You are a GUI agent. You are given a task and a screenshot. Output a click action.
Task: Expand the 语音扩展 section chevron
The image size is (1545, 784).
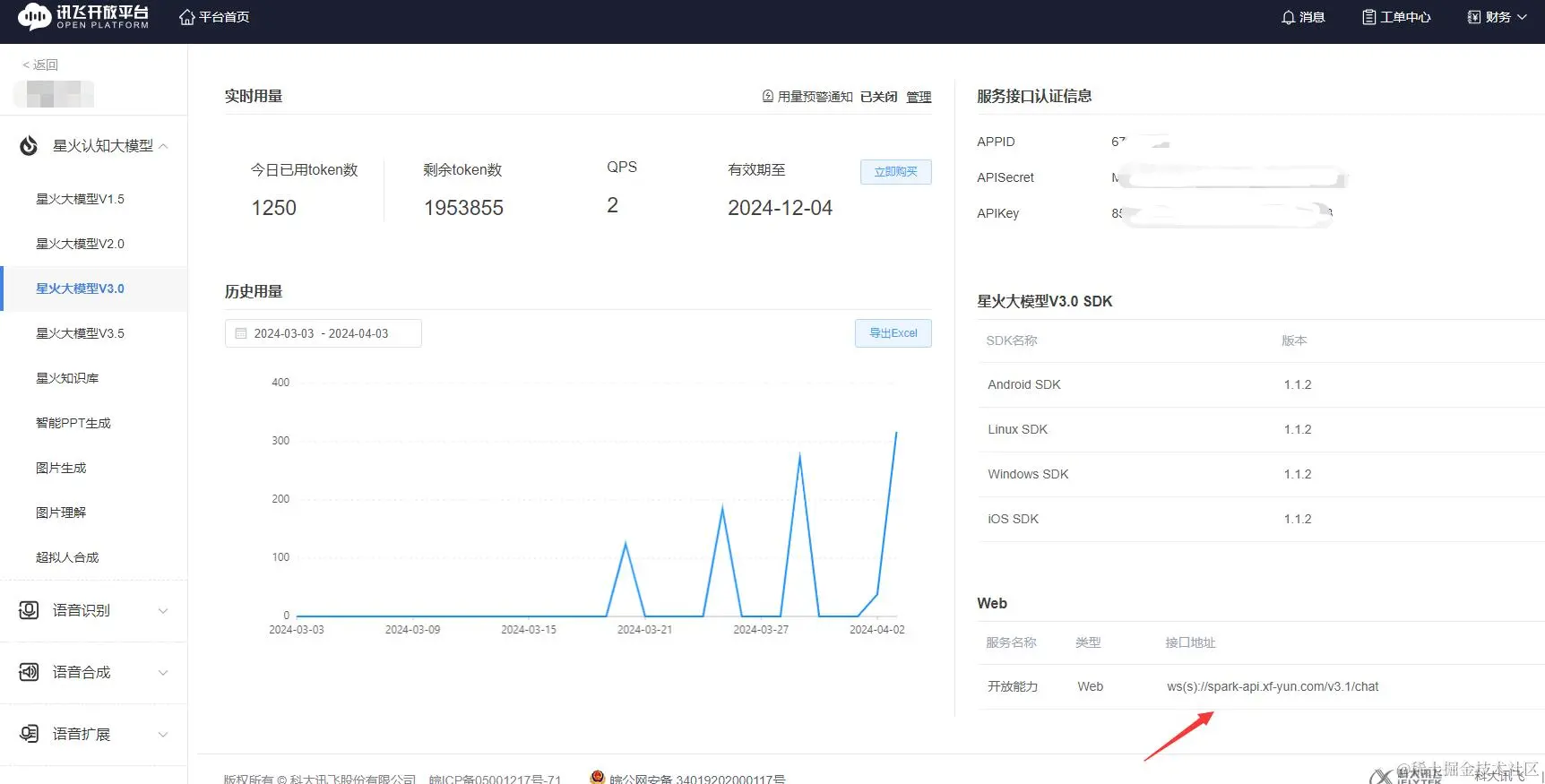(x=163, y=735)
